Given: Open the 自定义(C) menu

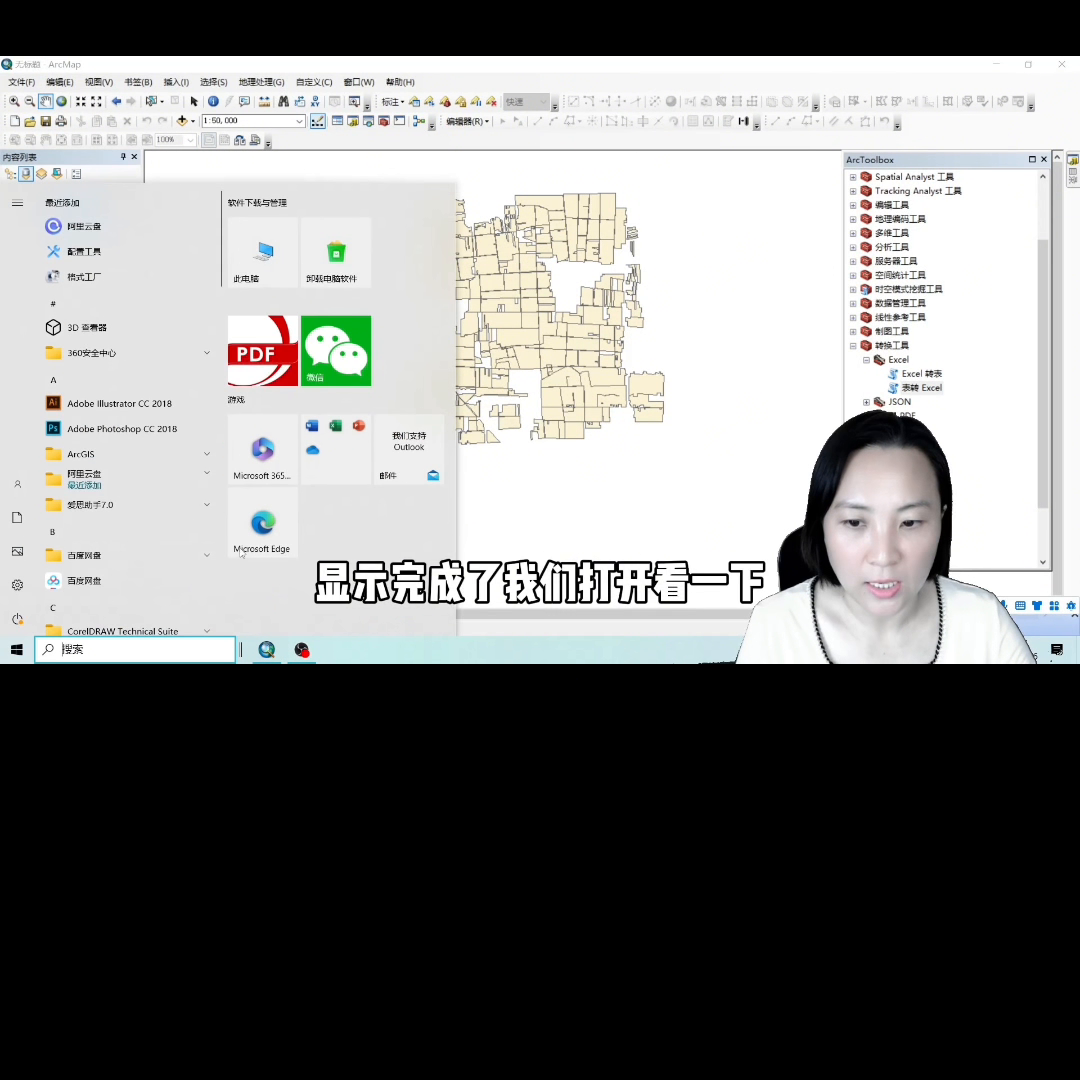Looking at the screenshot, I should 314,82.
